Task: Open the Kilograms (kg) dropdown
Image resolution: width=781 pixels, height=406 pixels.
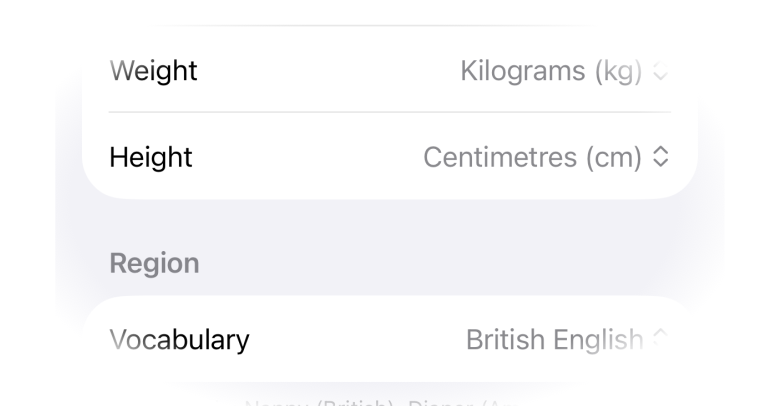Action: [x=552, y=72]
